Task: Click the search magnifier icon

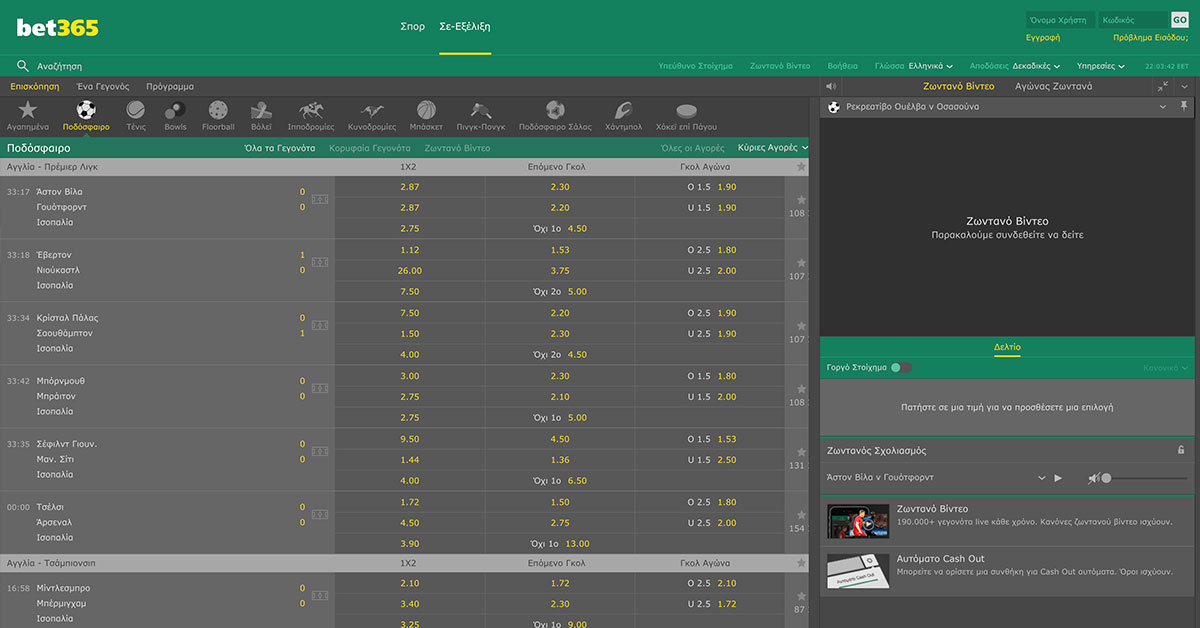Action: pos(22,66)
